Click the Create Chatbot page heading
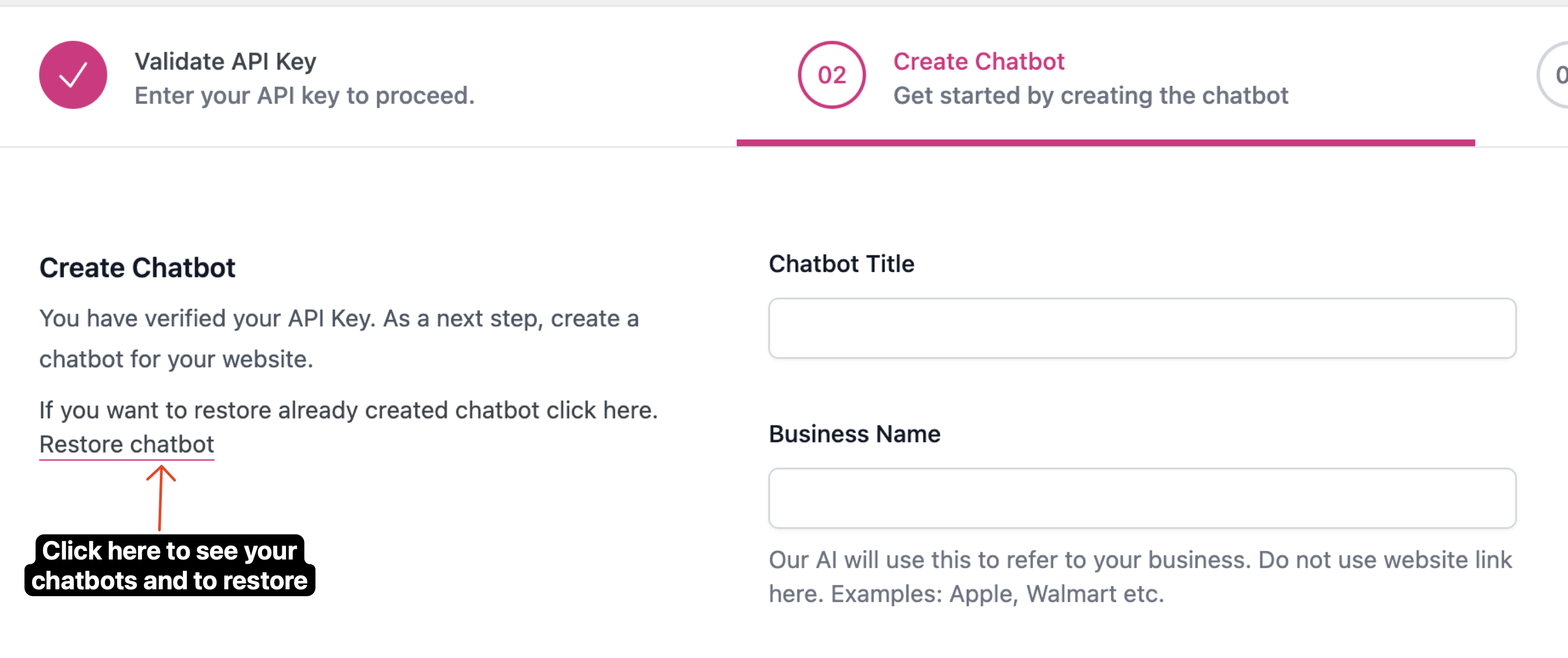This screenshot has width=1568, height=658. (137, 267)
